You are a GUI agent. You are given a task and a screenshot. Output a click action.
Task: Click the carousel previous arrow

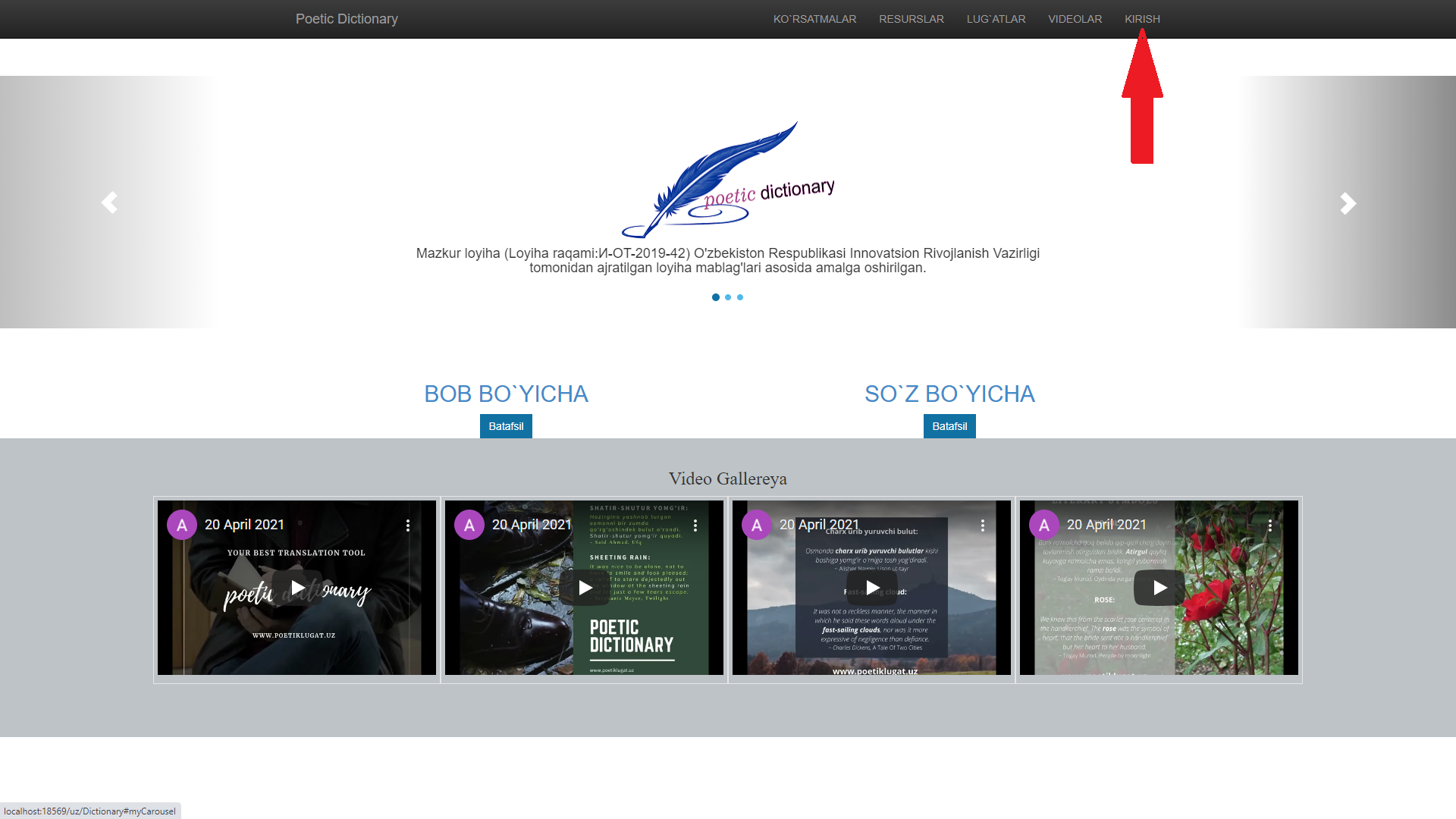click(x=109, y=202)
